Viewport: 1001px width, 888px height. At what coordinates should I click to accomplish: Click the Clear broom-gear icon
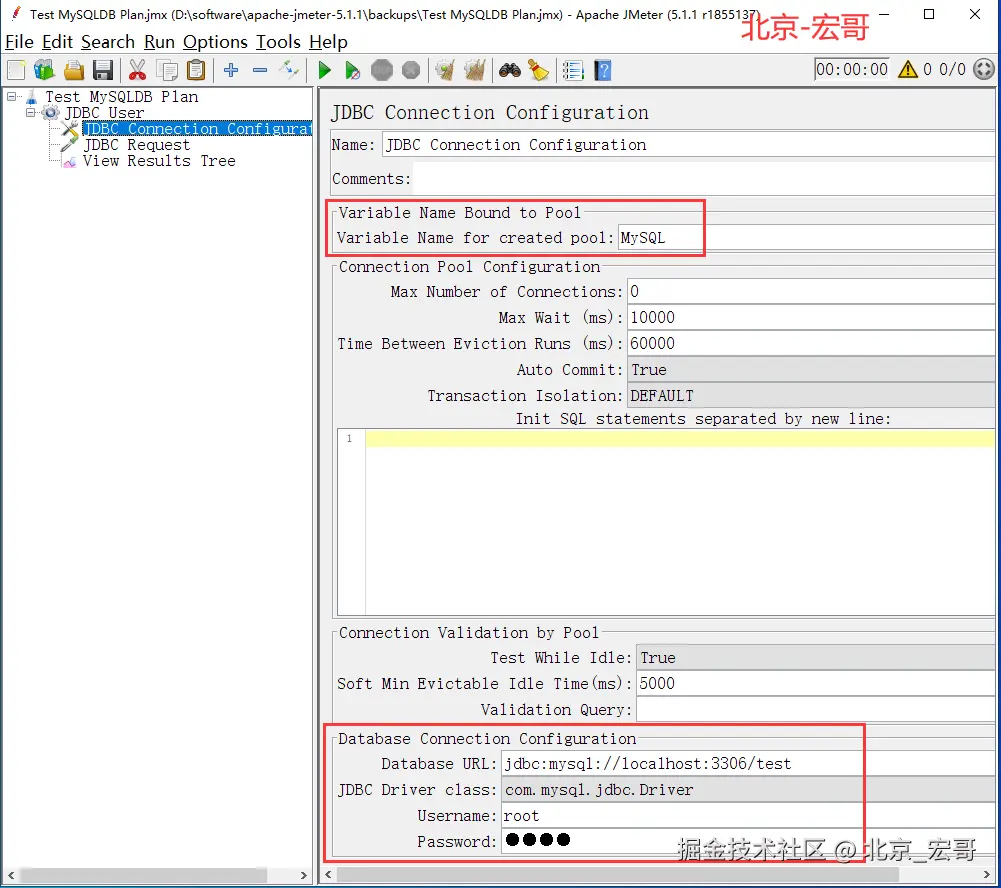click(445, 70)
